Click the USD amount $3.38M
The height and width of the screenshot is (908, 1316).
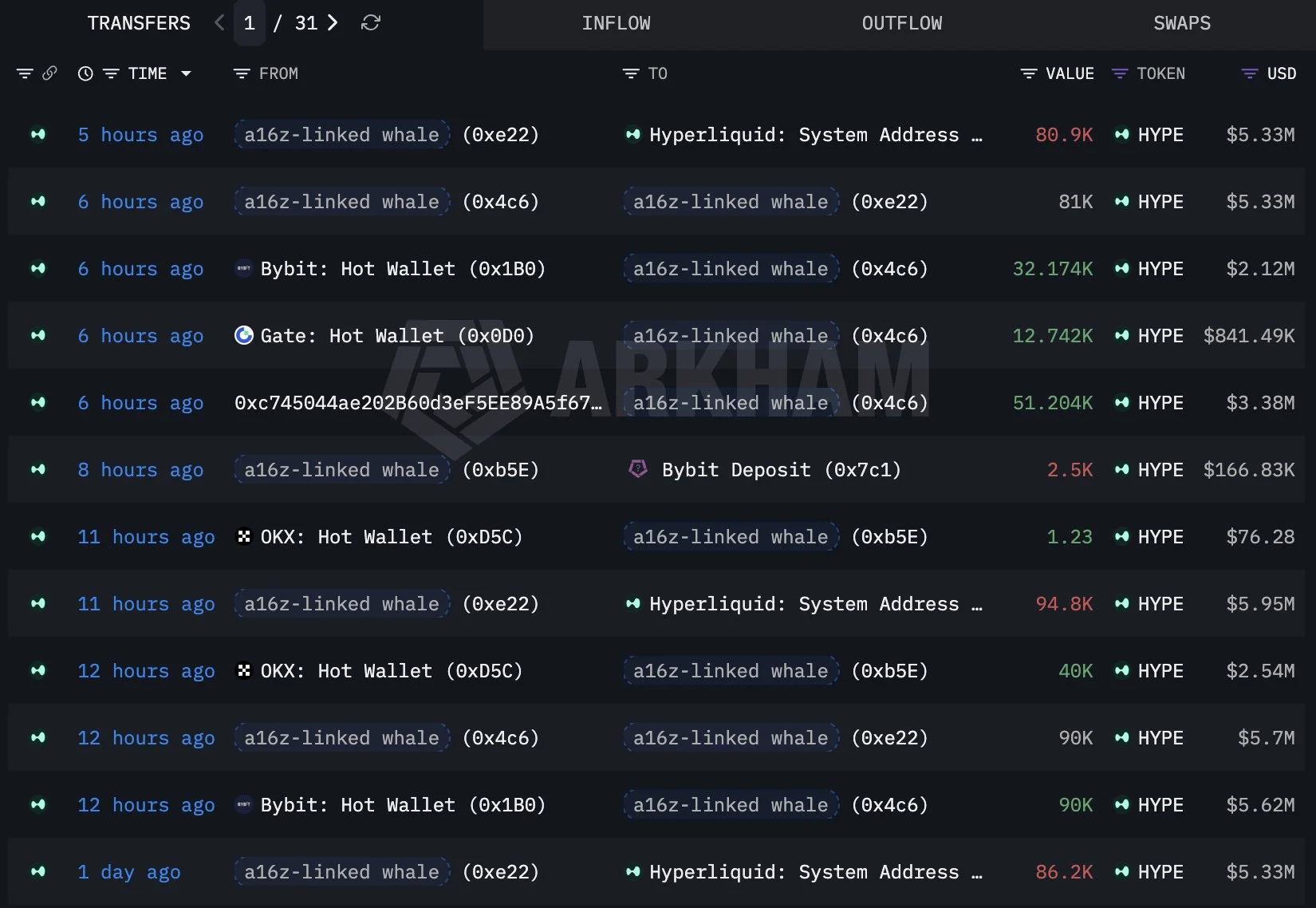coord(1260,403)
